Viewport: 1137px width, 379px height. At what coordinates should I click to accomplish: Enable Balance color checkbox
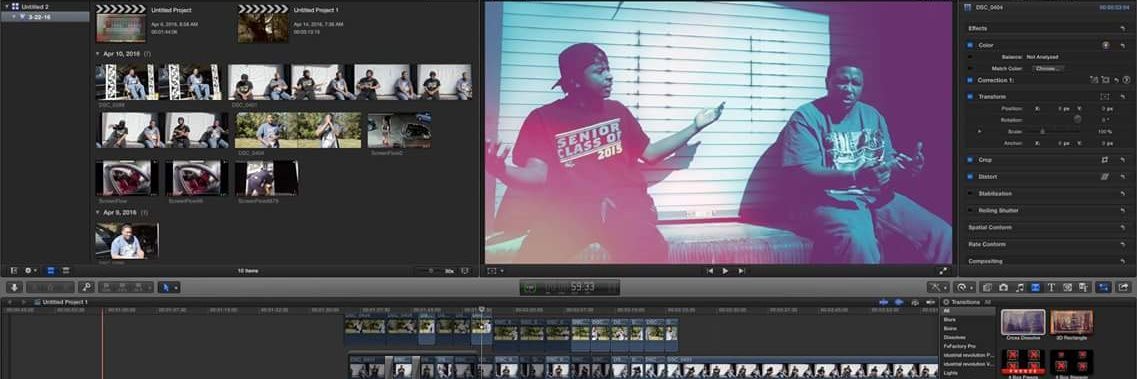[970, 57]
